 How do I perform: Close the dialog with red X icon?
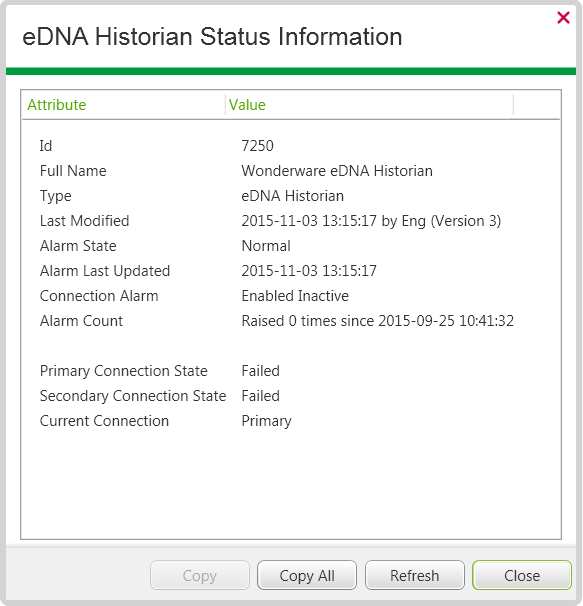563,17
